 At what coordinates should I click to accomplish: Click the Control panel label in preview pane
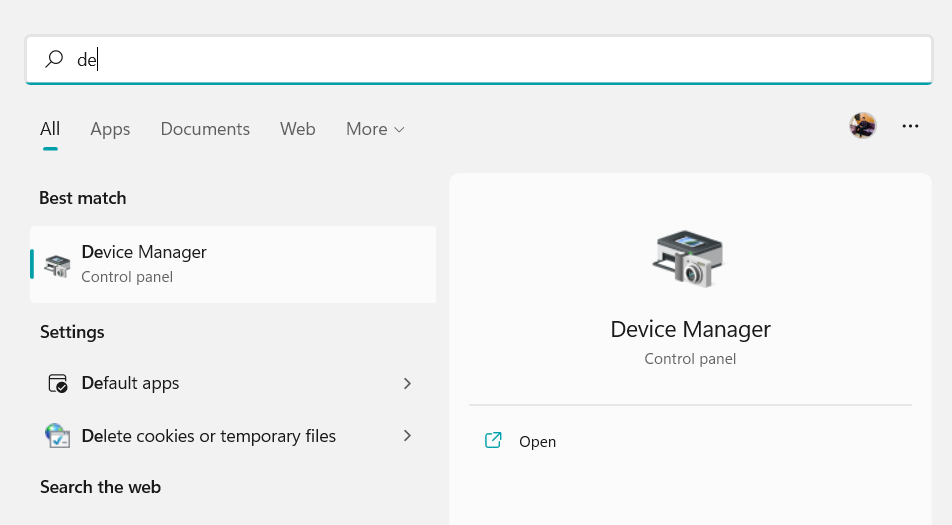[690, 359]
